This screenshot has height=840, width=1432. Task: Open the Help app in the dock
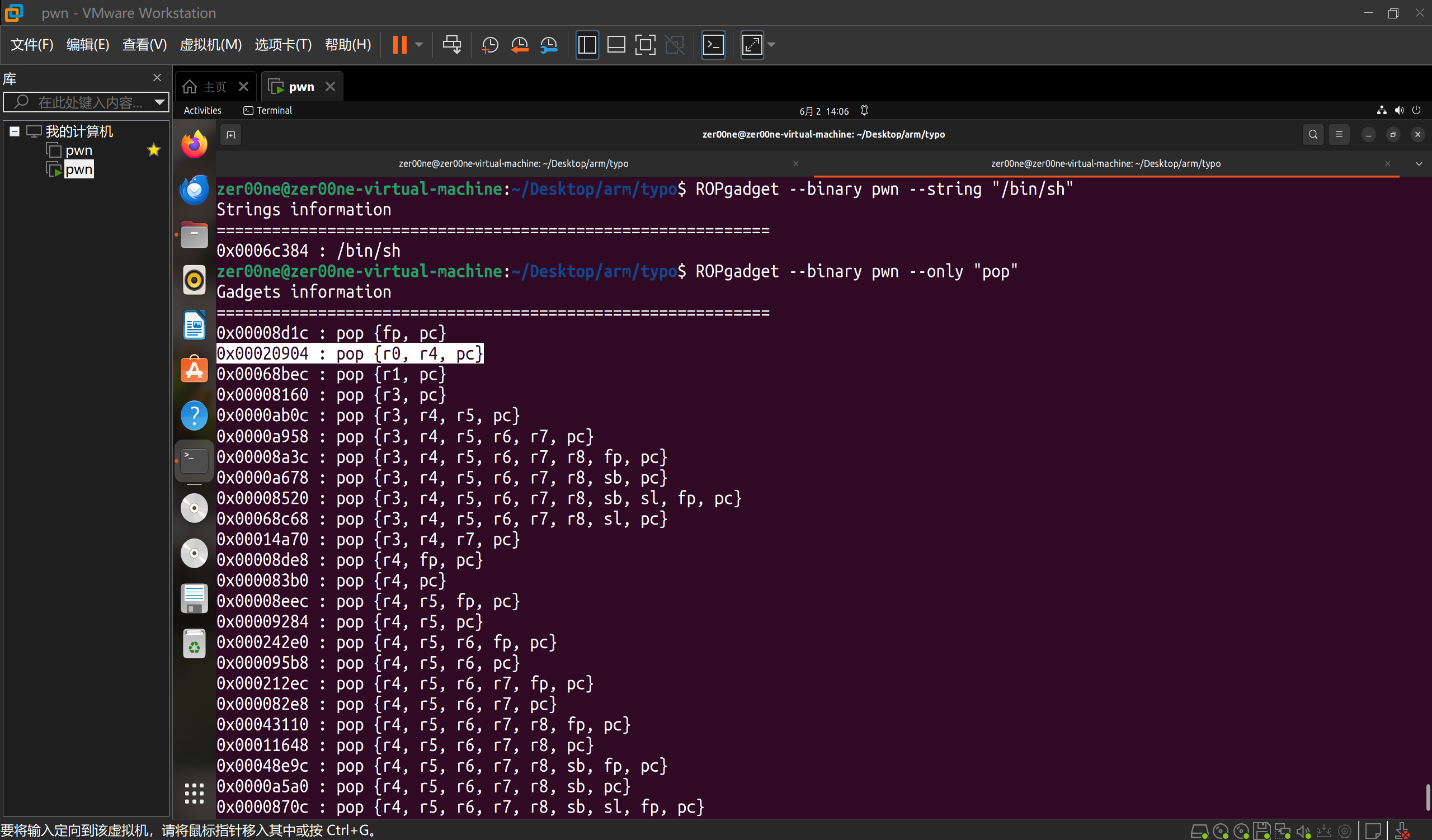[x=194, y=415]
